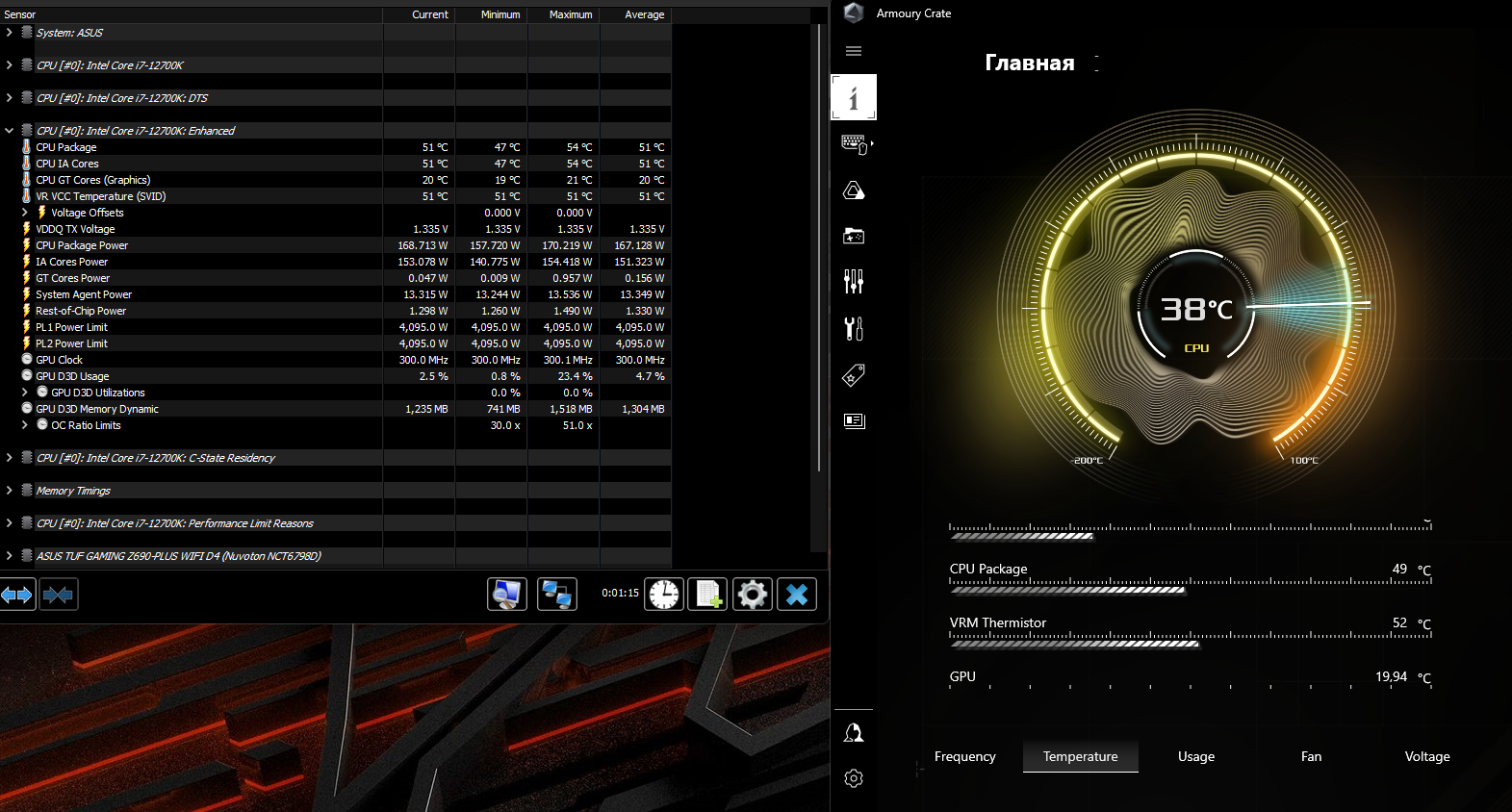1512x812 pixels.
Task: Click the Armoury Crate window title
Action: click(x=913, y=13)
